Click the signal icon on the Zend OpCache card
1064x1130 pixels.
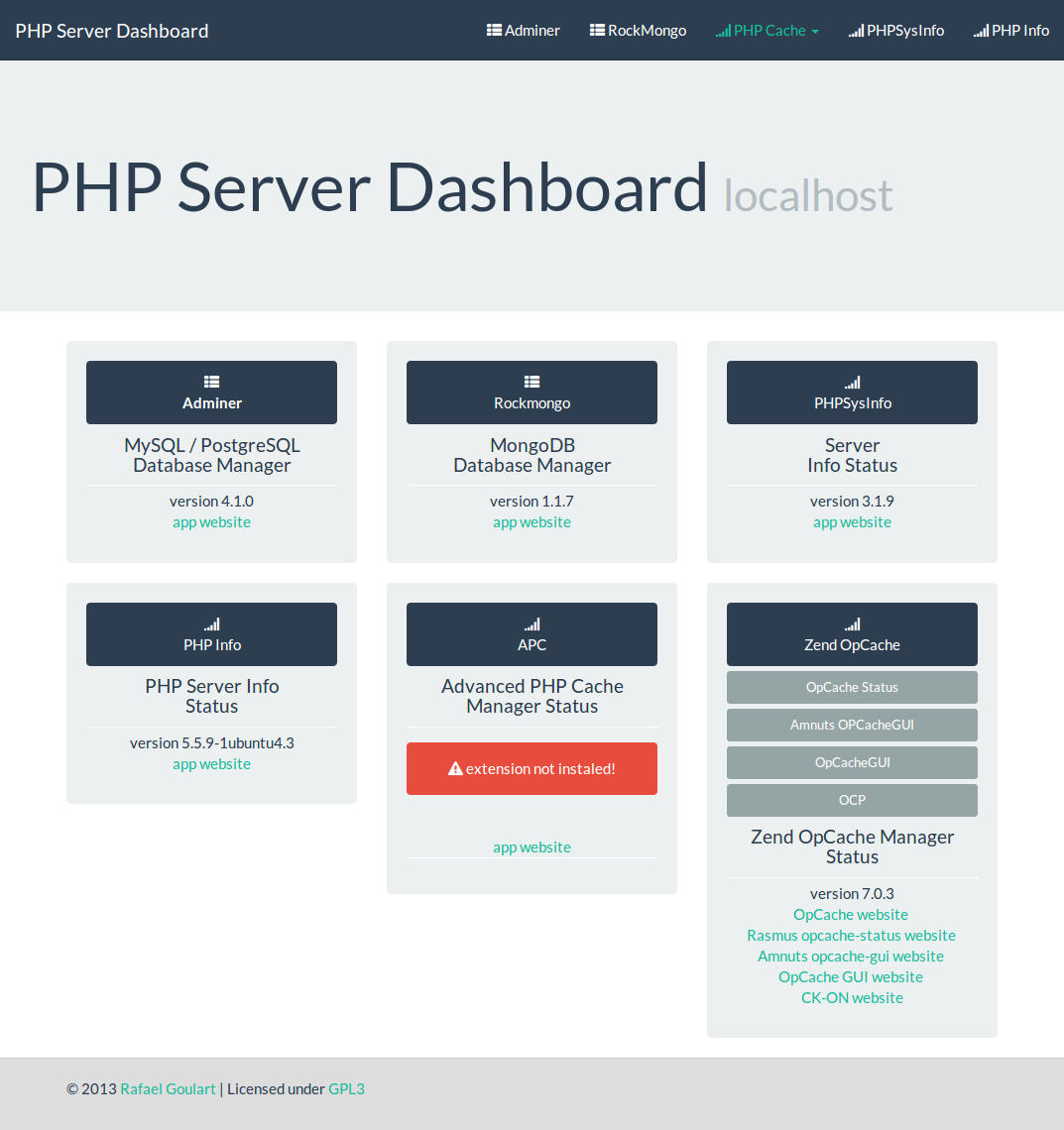coord(852,624)
